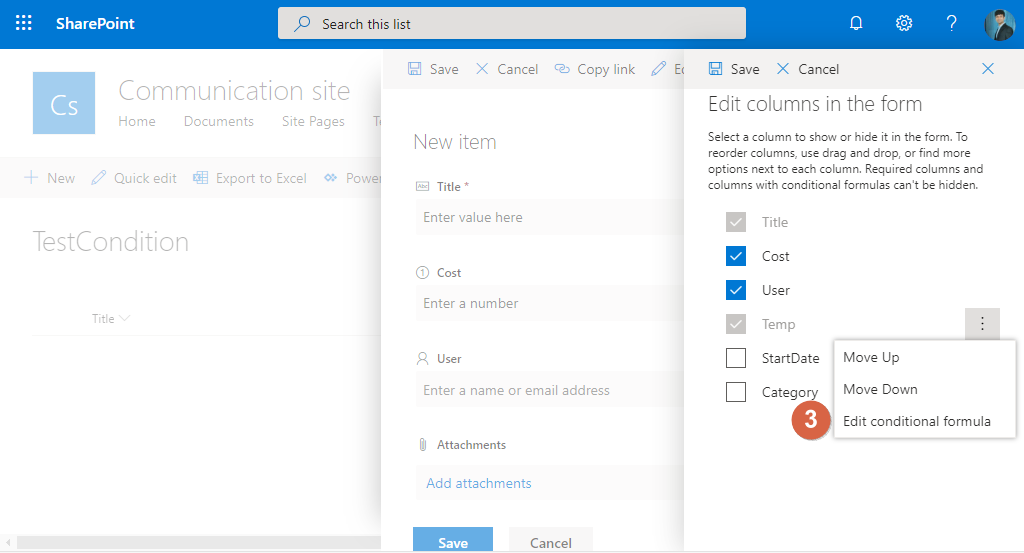Click the Copy link icon

pos(562,69)
